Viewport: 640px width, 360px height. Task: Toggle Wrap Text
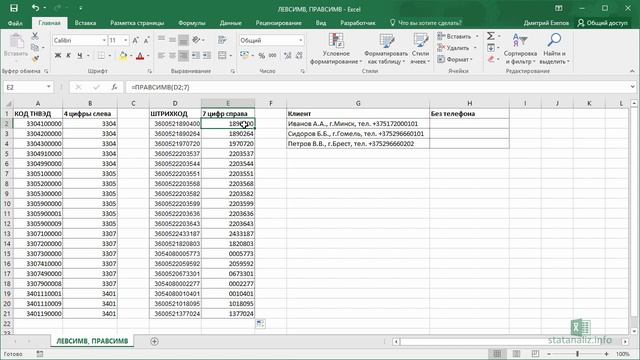tap(222, 40)
